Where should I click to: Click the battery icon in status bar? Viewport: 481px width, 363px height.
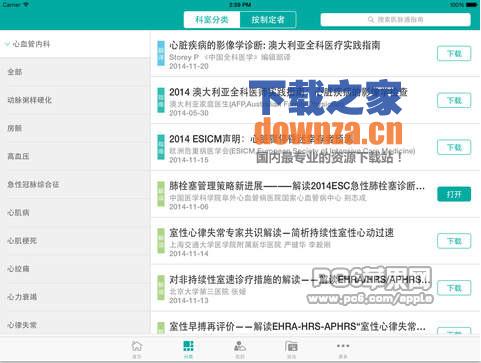click(472, 5)
